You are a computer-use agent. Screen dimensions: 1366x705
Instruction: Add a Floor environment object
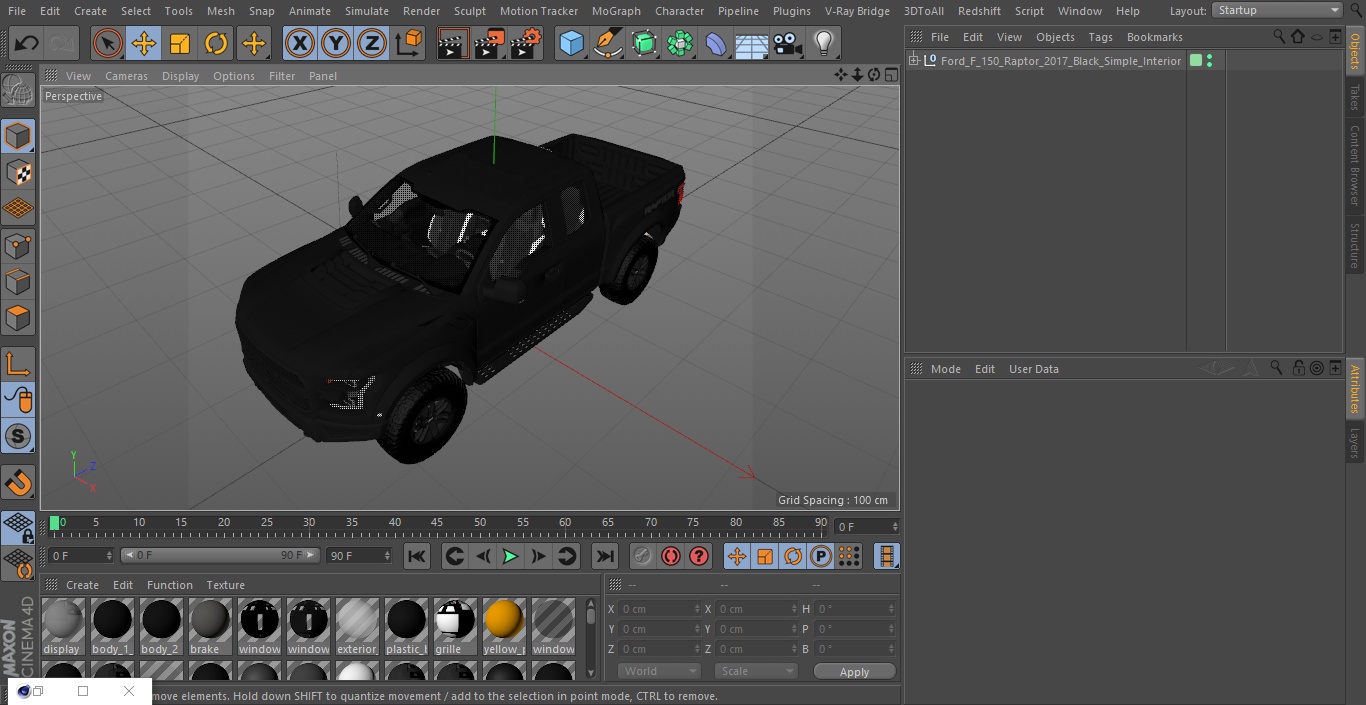tap(752, 43)
